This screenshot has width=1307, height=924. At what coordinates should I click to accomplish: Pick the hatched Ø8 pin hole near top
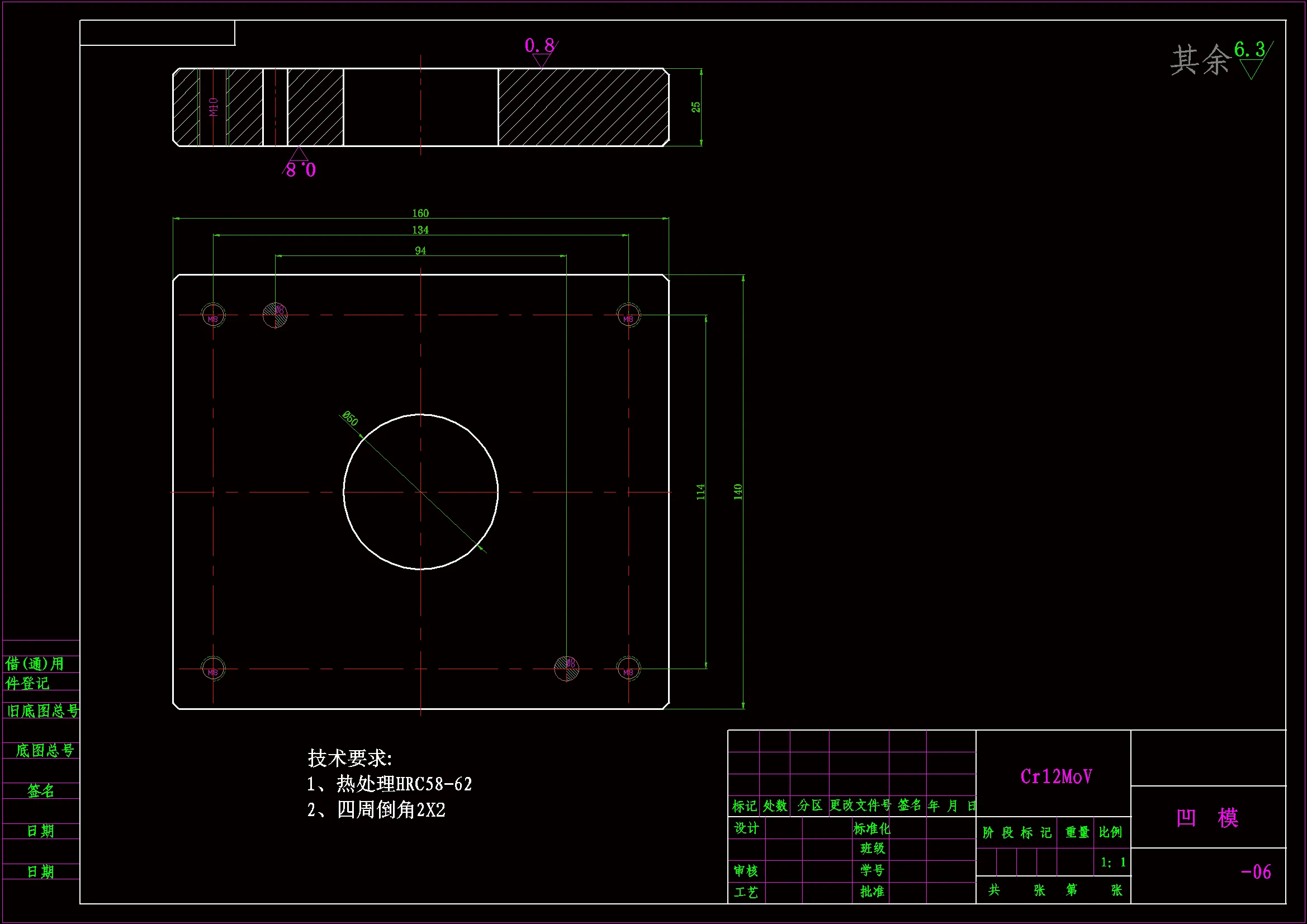(x=275, y=315)
